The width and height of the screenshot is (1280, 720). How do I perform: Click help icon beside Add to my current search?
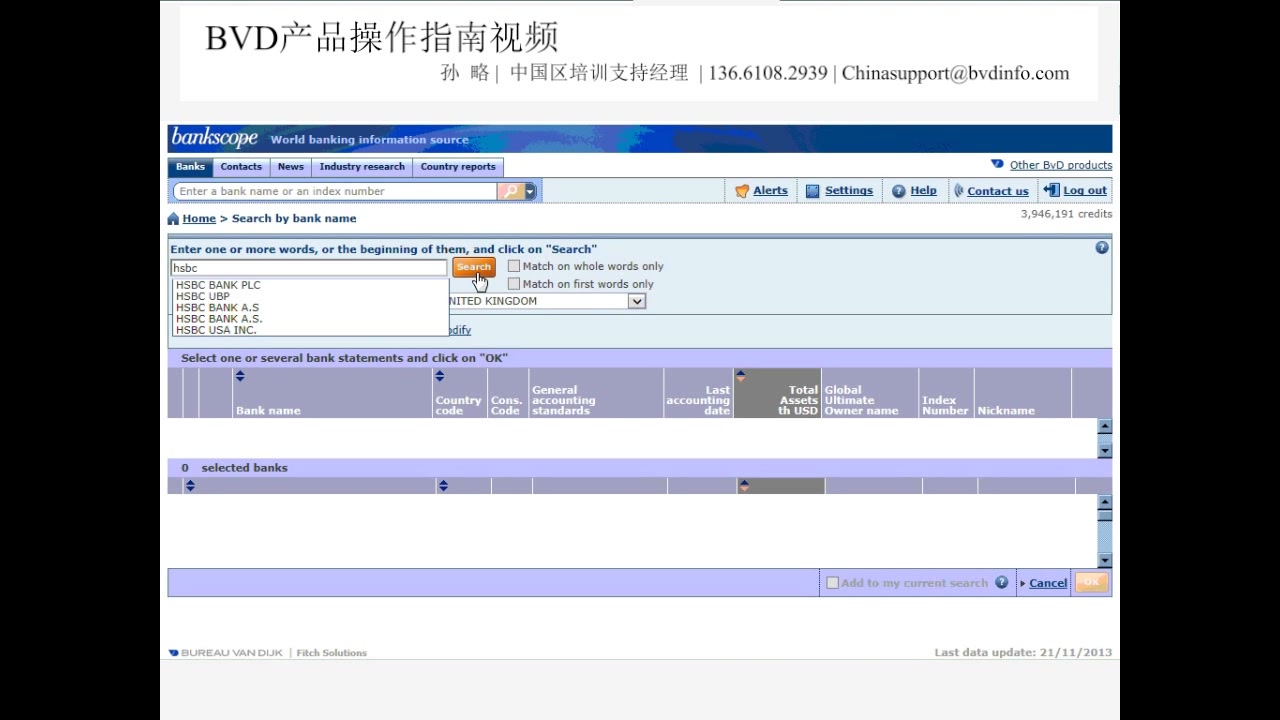click(x=1001, y=582)
